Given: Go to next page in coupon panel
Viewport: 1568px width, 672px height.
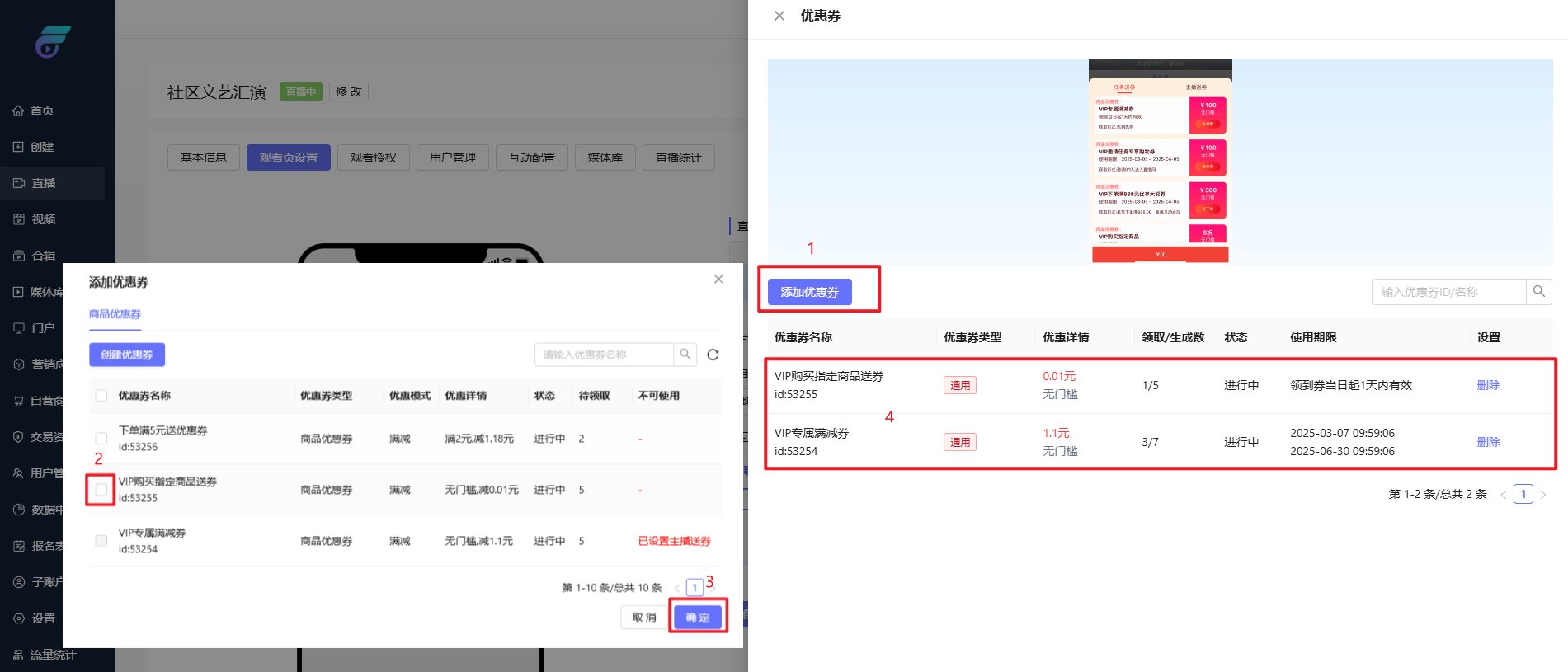Looking at the screenshot, I should point(1543,495).
